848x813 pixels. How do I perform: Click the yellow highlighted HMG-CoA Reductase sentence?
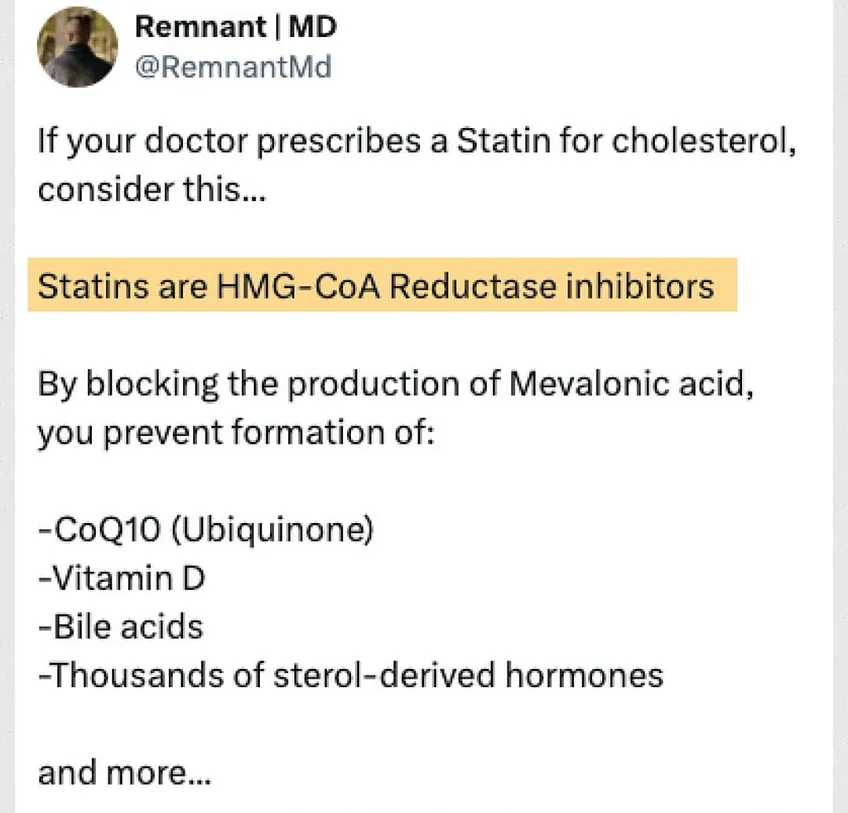click(x=382, y=285)
